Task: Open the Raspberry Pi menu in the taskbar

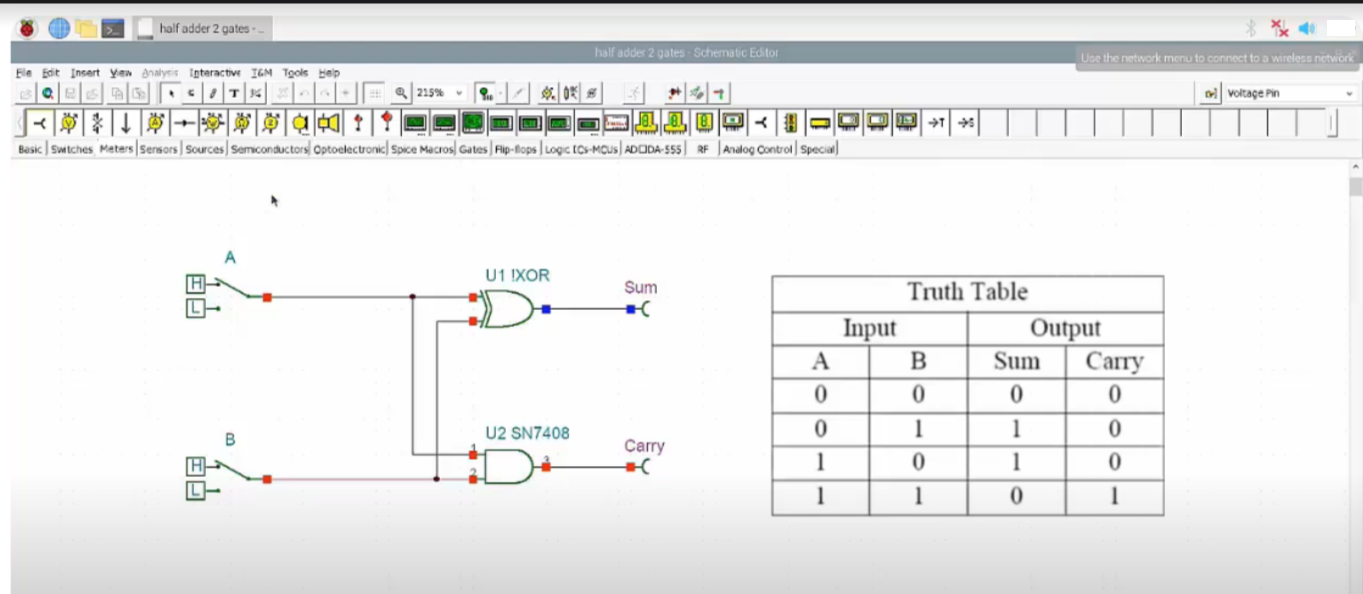Action: pos(26,28)
